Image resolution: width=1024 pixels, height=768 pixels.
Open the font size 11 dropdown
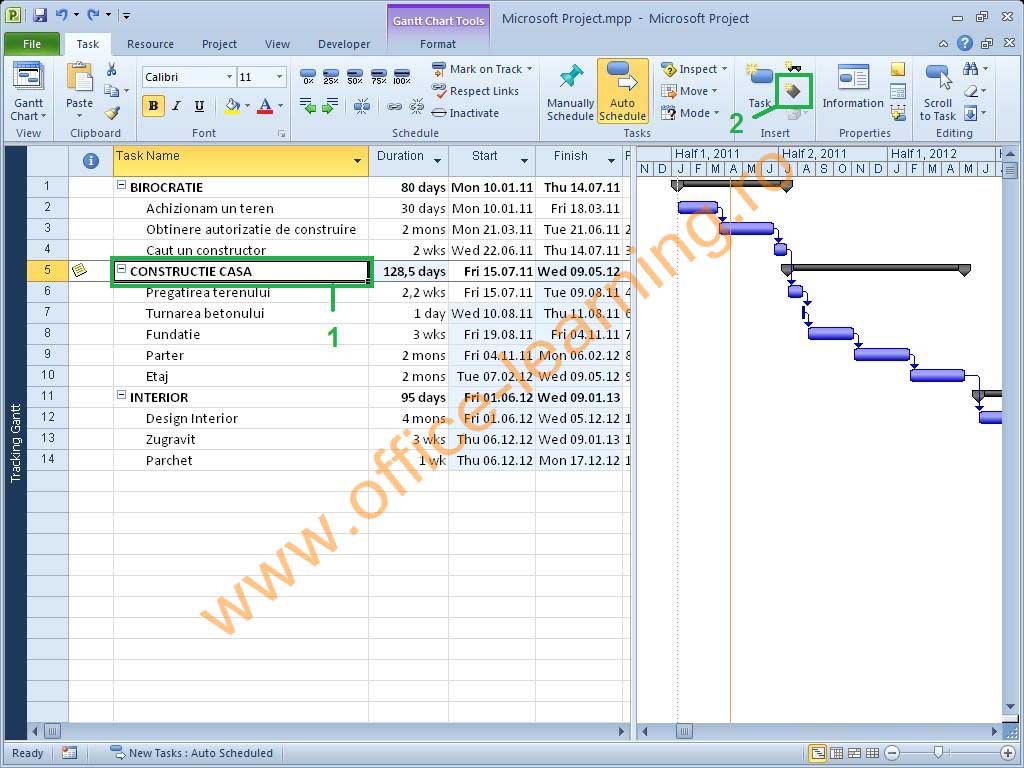click(x=280, y=76)
